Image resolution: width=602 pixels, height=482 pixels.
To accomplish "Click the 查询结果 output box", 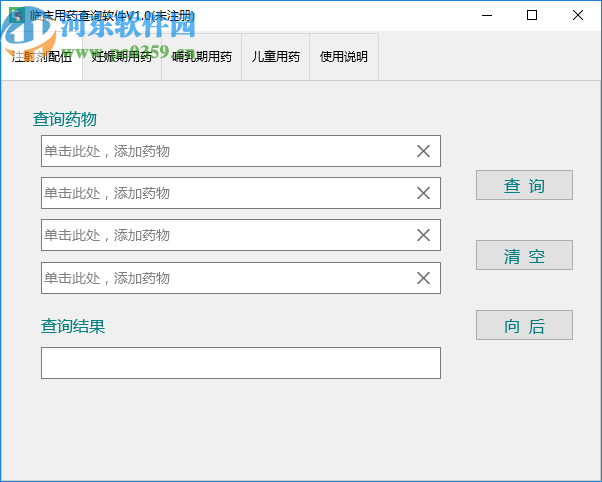I will (241, 363).
